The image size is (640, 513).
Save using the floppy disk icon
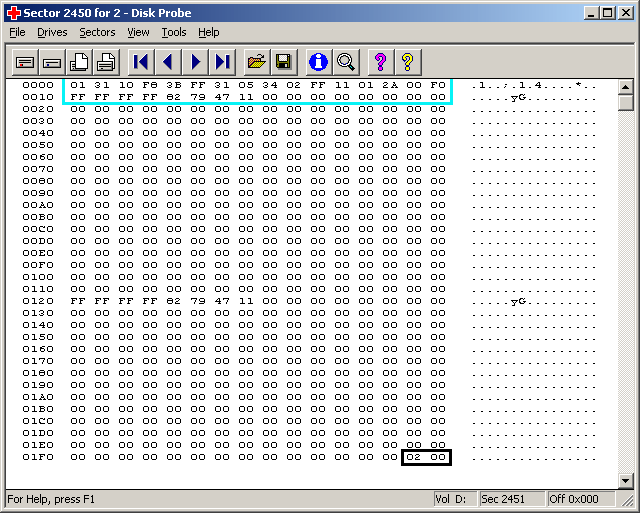tap(284, 62)
